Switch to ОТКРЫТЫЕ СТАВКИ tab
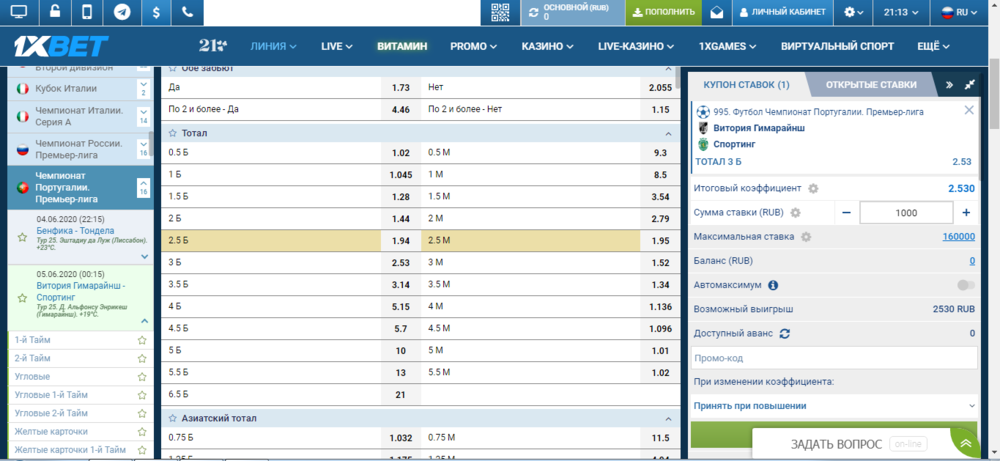Image resolution: width=1000 pixels, height=461 pixels. [871, 84]
